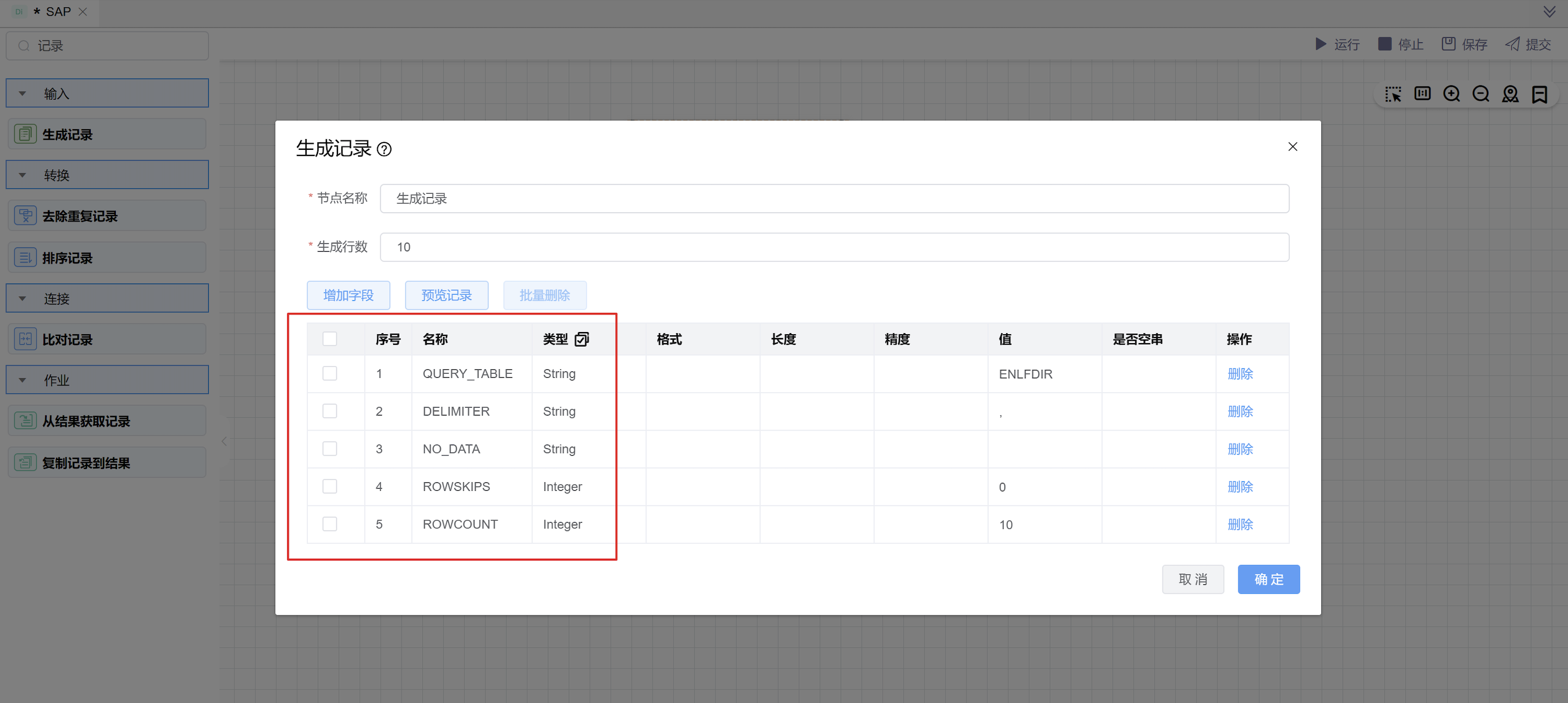Click the locate position pin icon on canvas toolbar
This screenshot has height=703, width=1568.
(1510, 94)
